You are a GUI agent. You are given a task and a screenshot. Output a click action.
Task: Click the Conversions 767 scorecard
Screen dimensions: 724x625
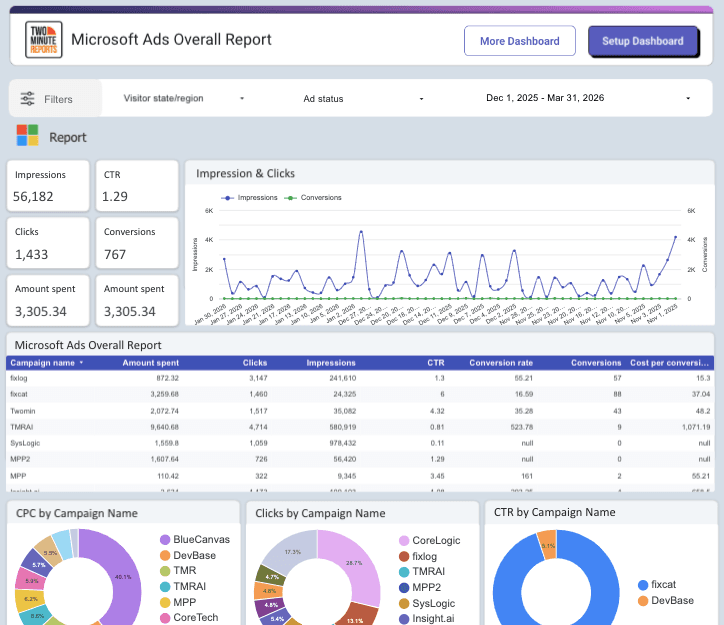pos(137,243)
